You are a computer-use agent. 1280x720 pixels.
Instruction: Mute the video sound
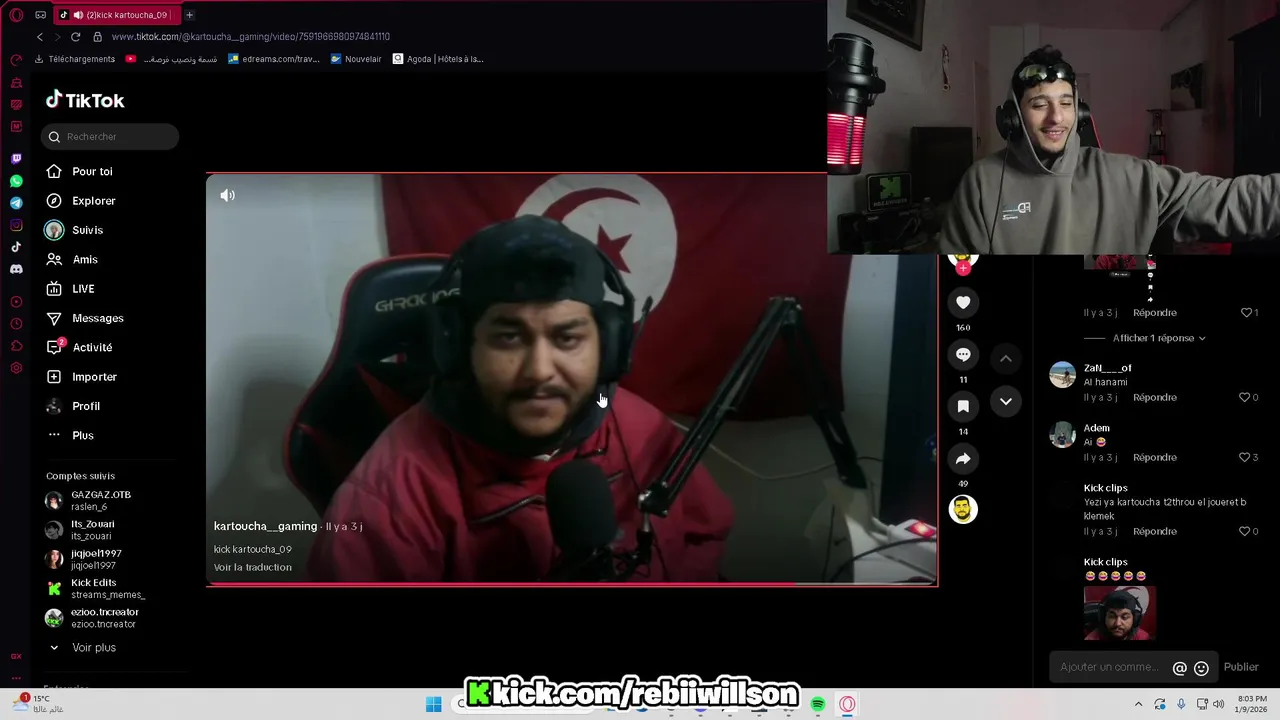[x=228, y=195]
